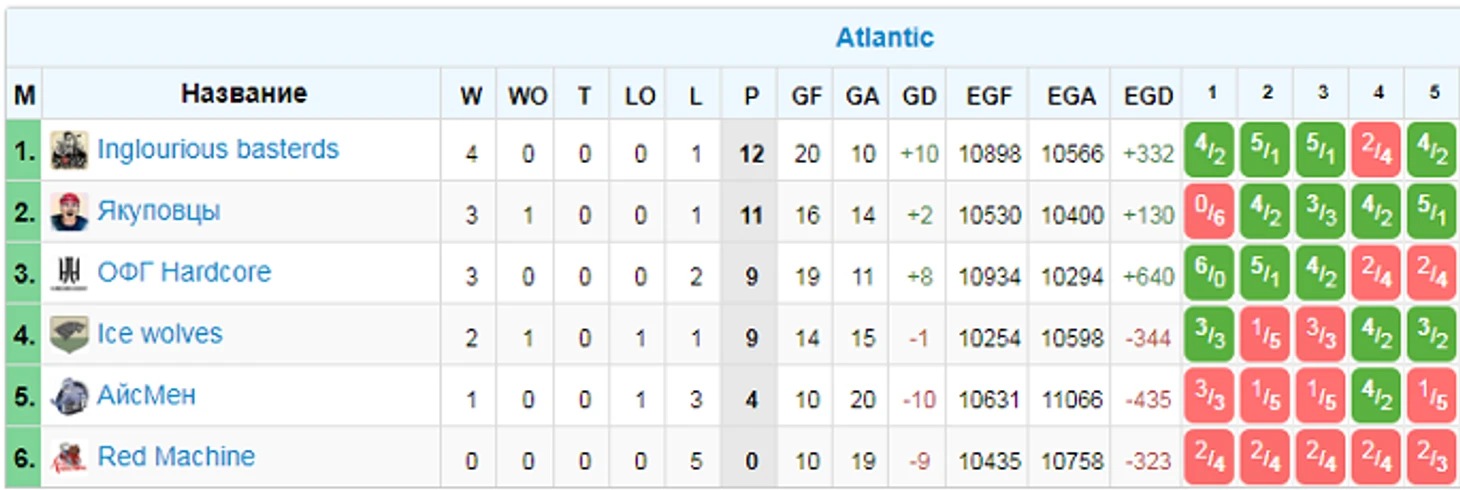This screenshot has width=1460, height=490.
Task: Open the АйсМен team link
Action: (146, 395)
